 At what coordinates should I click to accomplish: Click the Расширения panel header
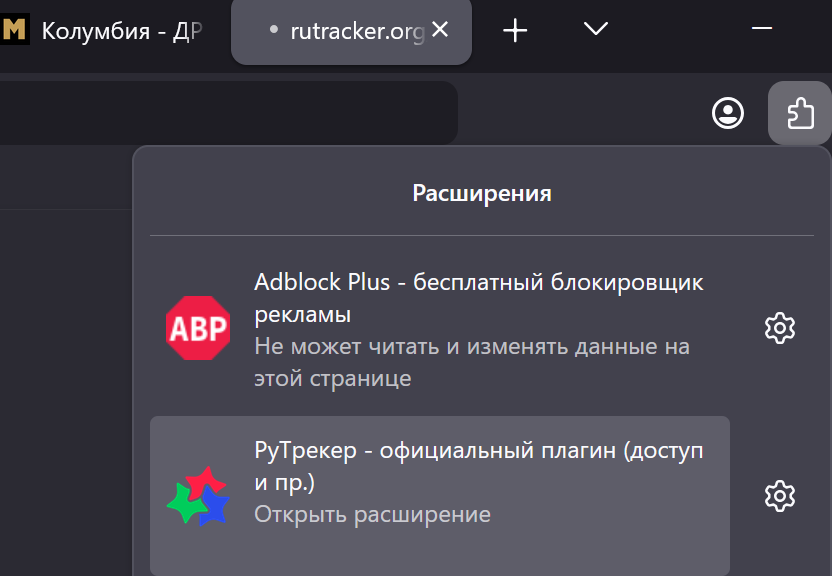pos(482,193)
